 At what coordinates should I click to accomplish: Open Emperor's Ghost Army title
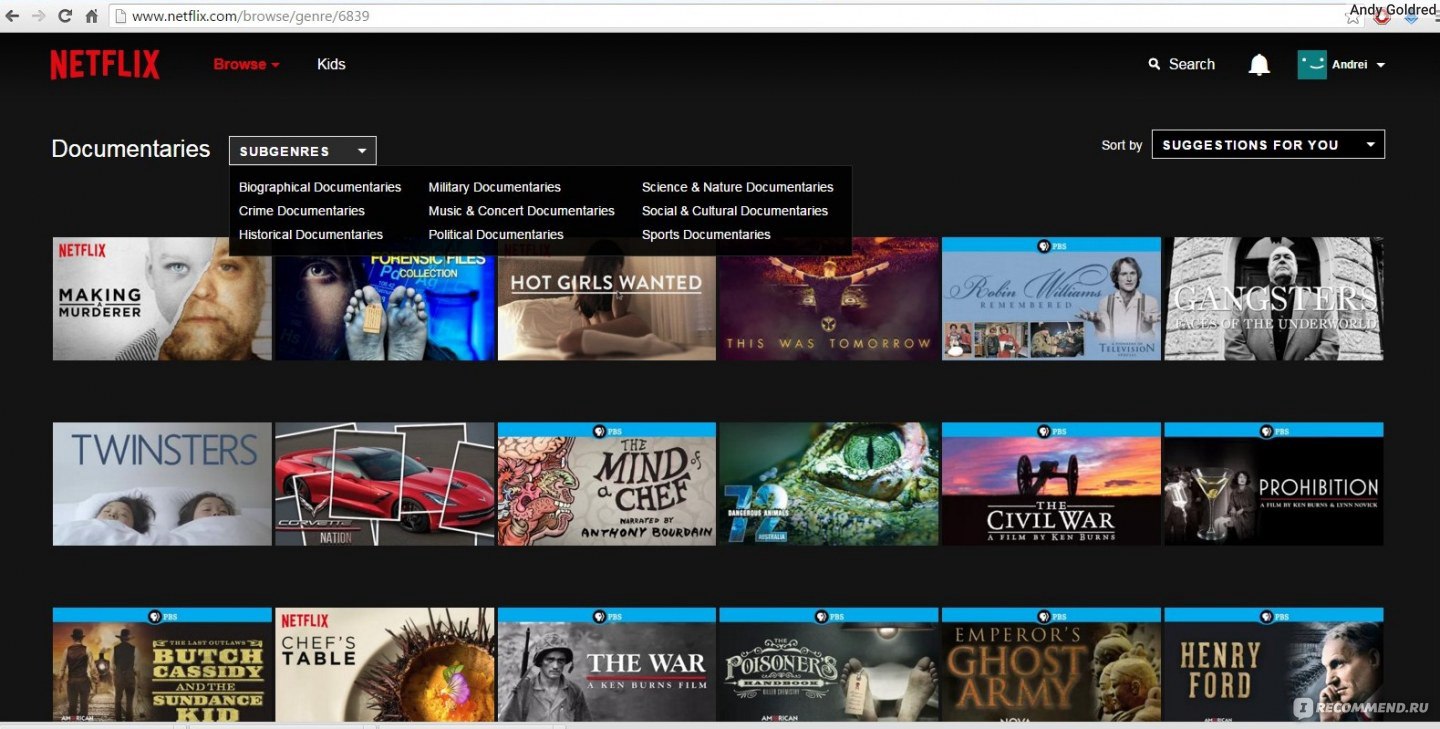pyautogui.click(x=1051, y=665)
